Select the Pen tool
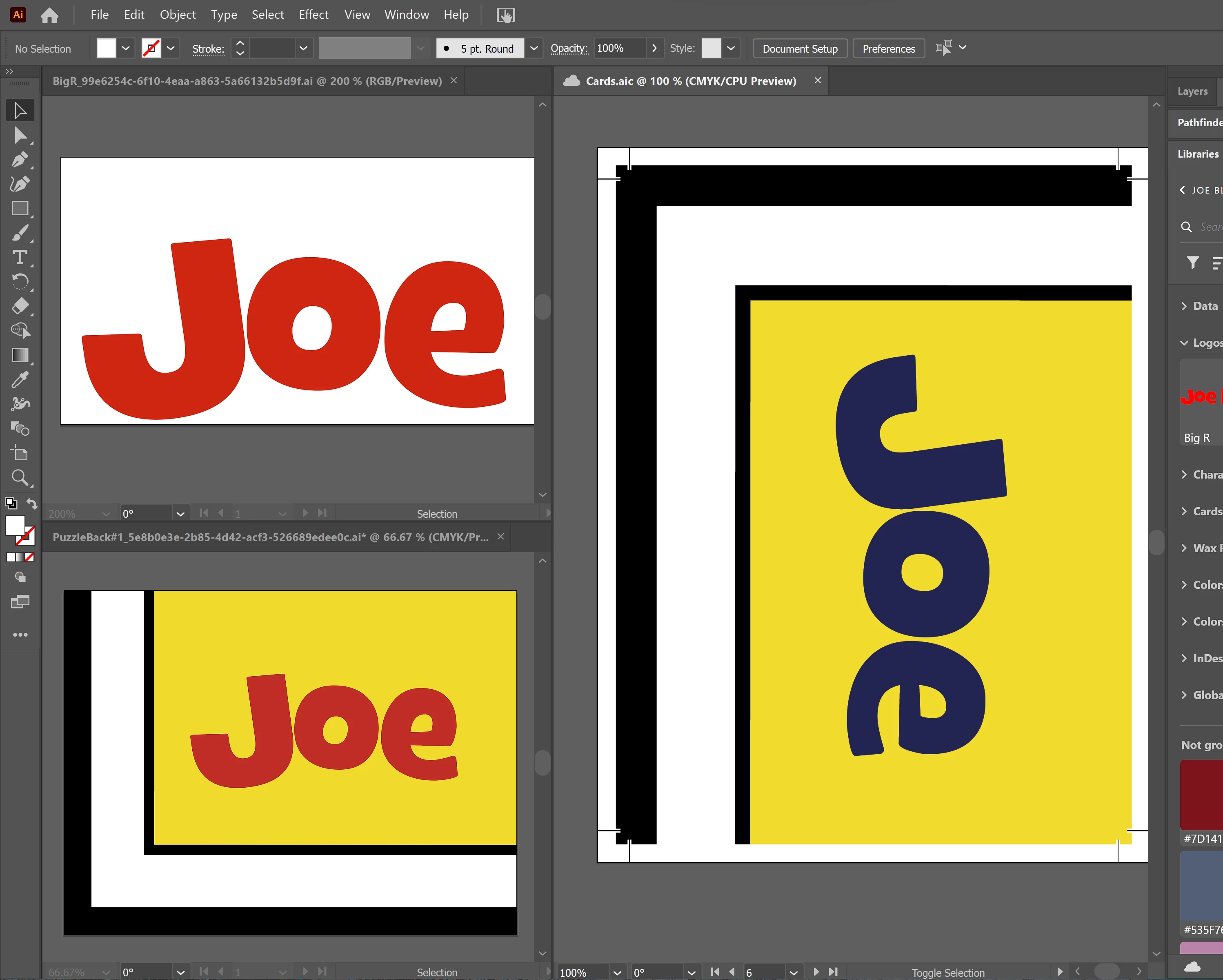Image resolution: width=1223 pixels, height=980 pixels. [x=19, y=160]
